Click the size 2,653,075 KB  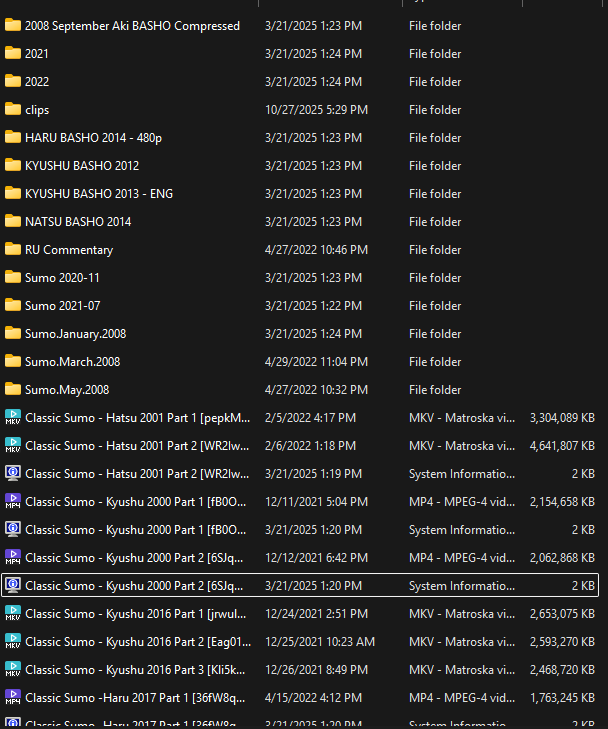pos(562,614)
